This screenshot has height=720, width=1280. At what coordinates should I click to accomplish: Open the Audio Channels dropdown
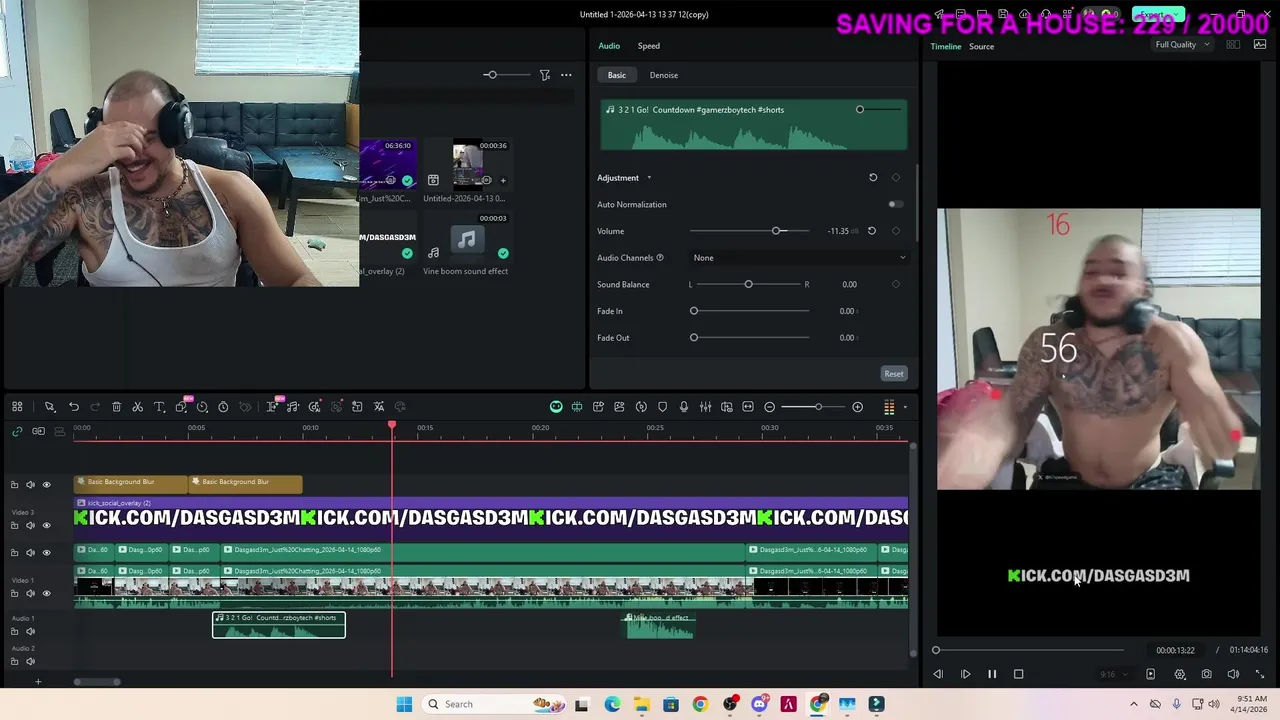pyautogui.click(x=799, y=258)
